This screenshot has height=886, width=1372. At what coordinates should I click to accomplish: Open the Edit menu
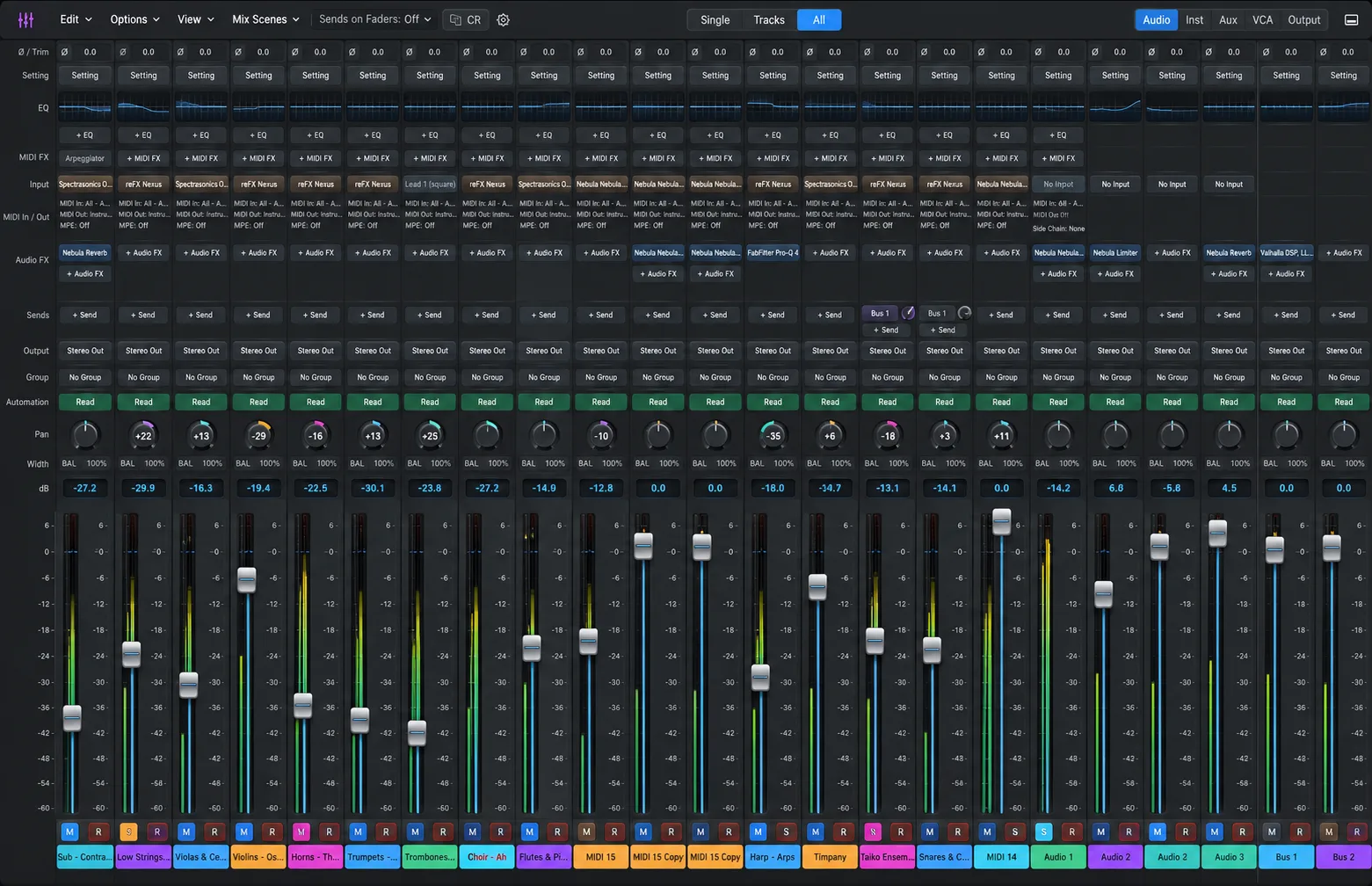(x=76, y=19)
